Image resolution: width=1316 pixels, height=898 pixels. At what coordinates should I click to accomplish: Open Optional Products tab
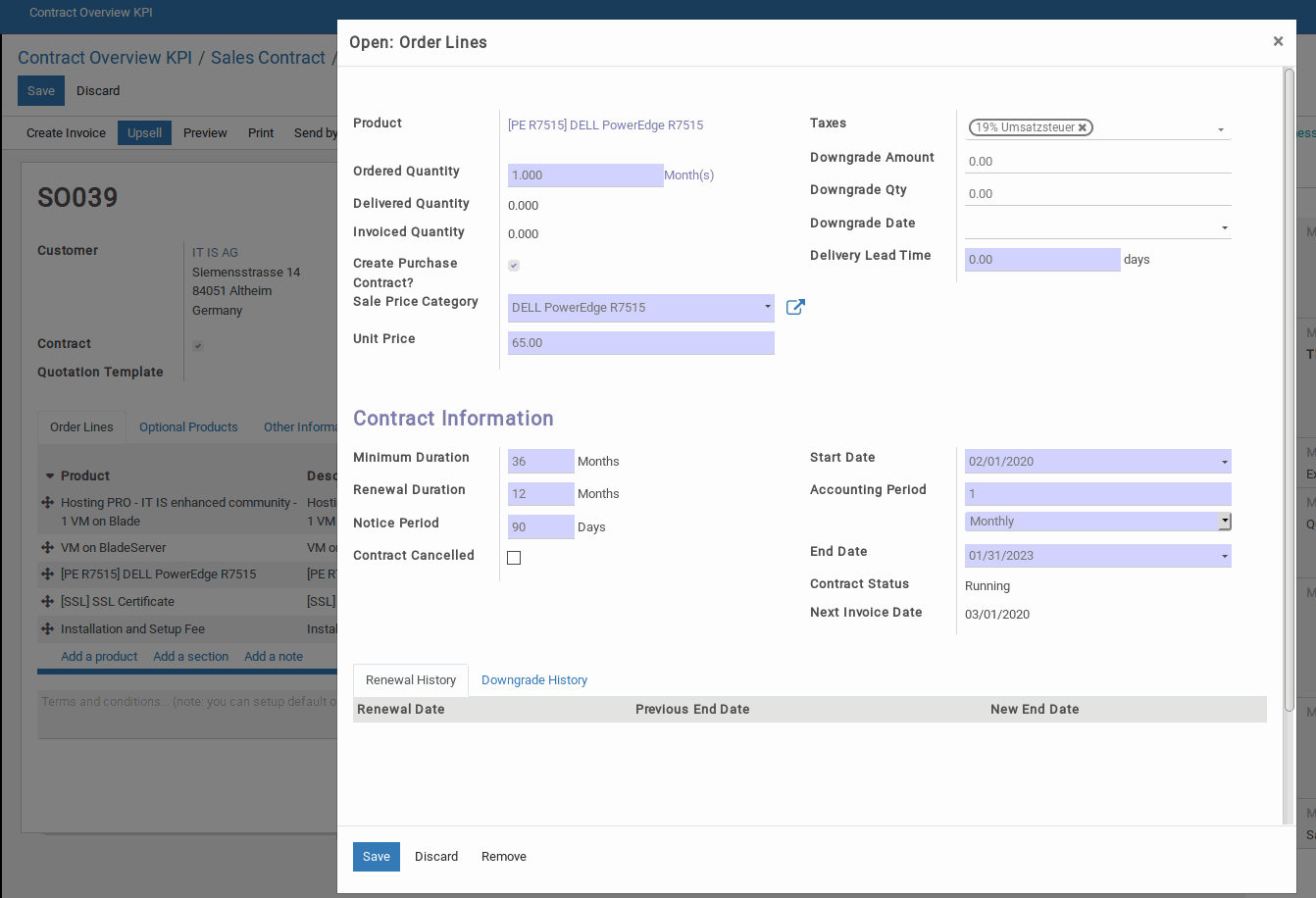coord(188,427)
